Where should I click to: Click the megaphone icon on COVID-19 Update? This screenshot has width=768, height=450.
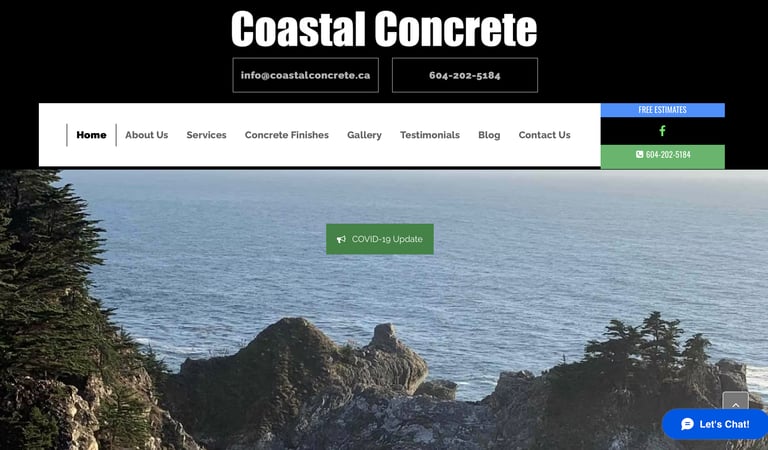click(x=341, y=239)
